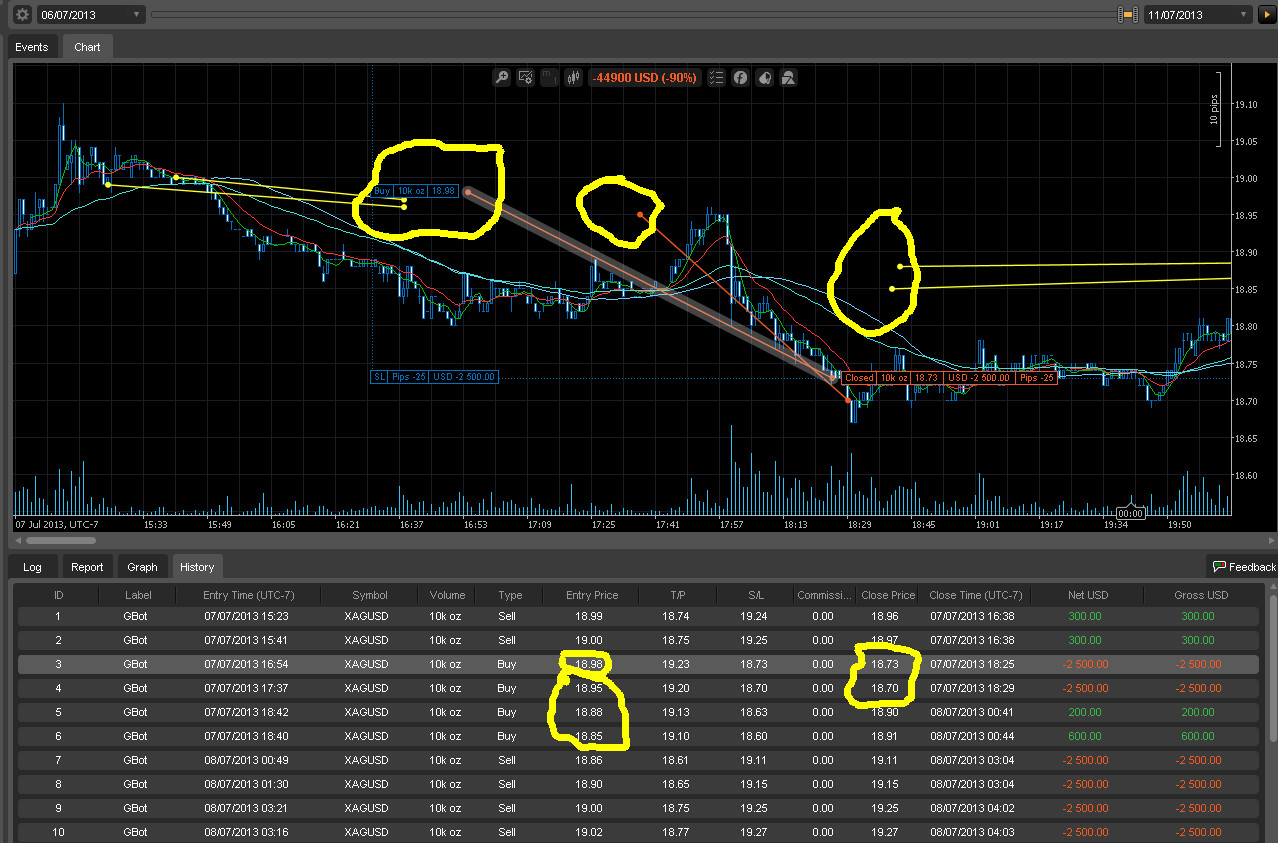Open the Log tab
This screenshot has width=1278, height=843.
pyautogui.click(x=33, y=567)
